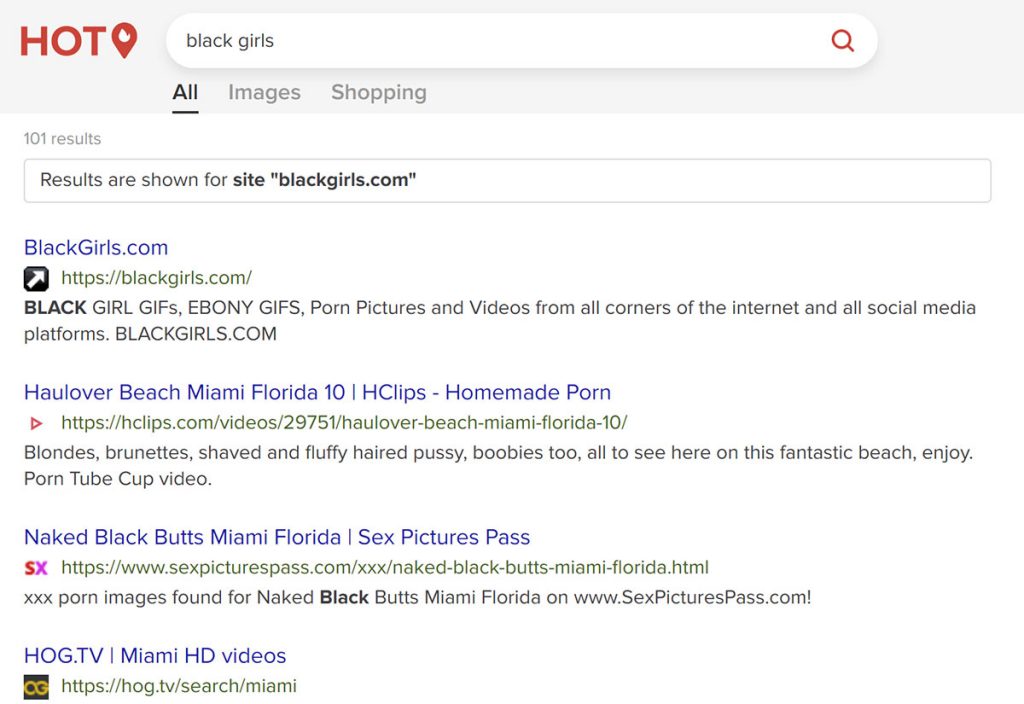This screenshot has height=704, width=1024.
Task: Click the red play favicon for the HClips result
Action: (37, 423)
